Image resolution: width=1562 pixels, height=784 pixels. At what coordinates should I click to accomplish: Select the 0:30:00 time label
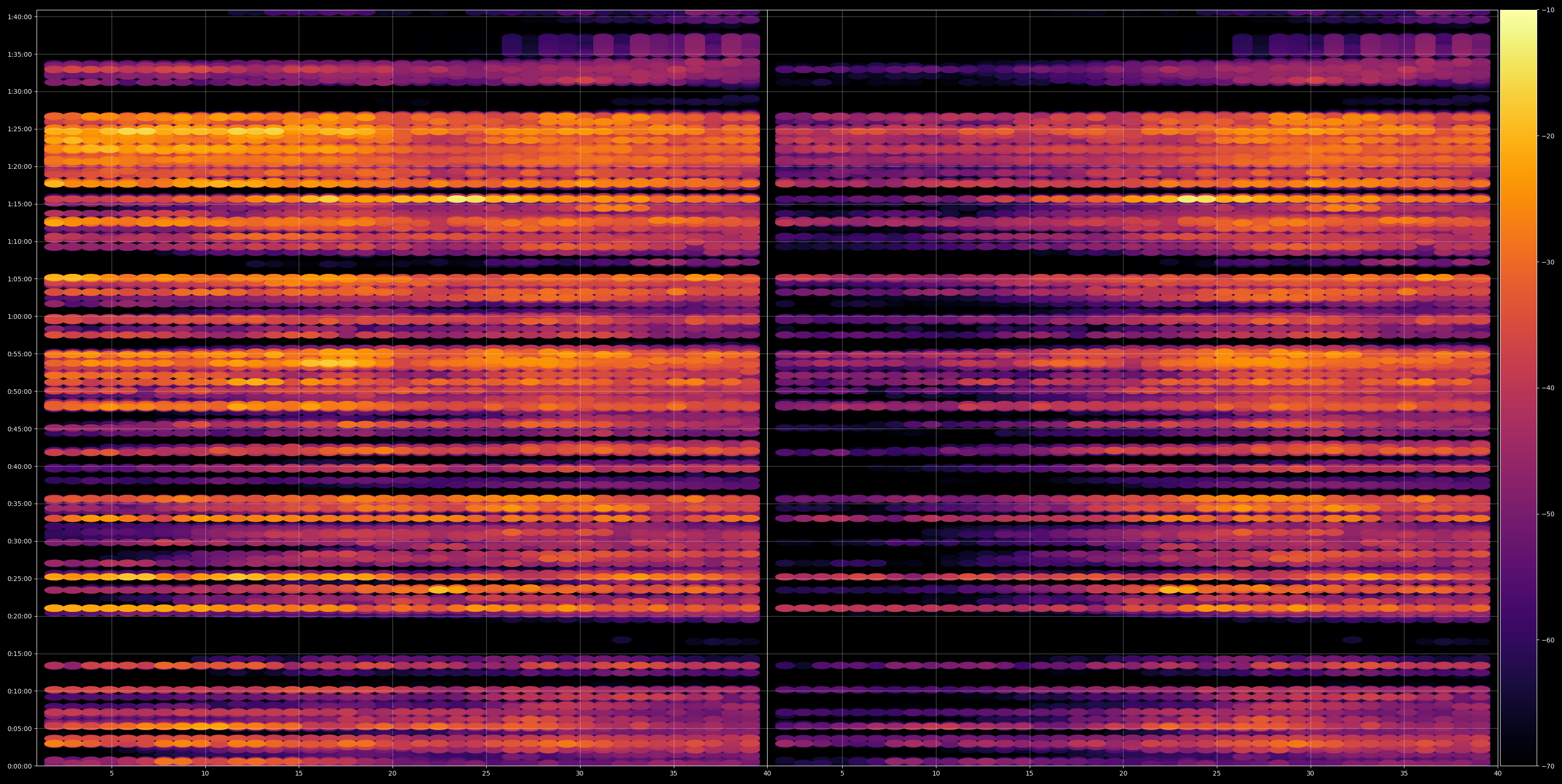[19, 541]
